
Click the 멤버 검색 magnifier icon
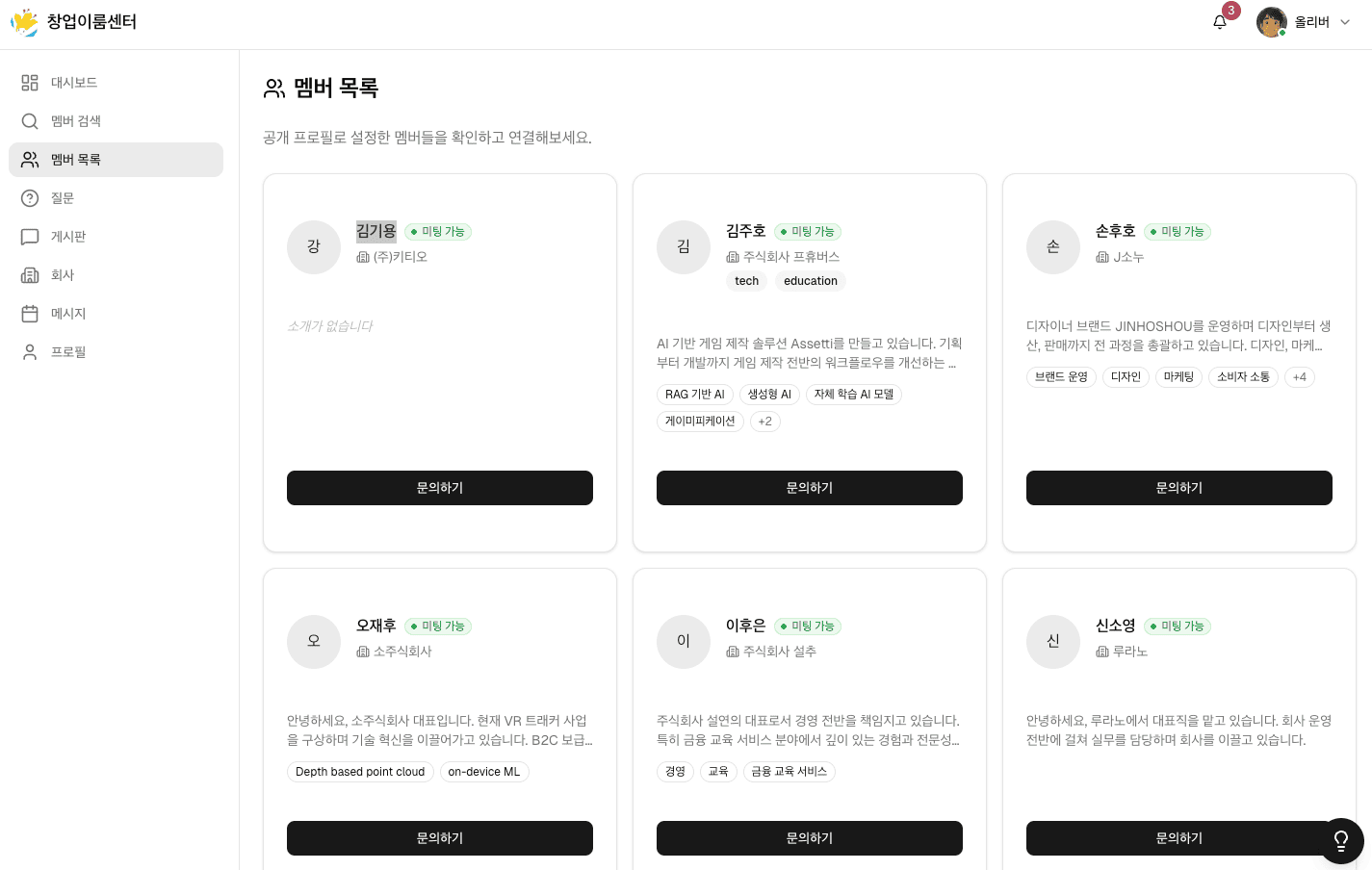click(x=30, y=121)
